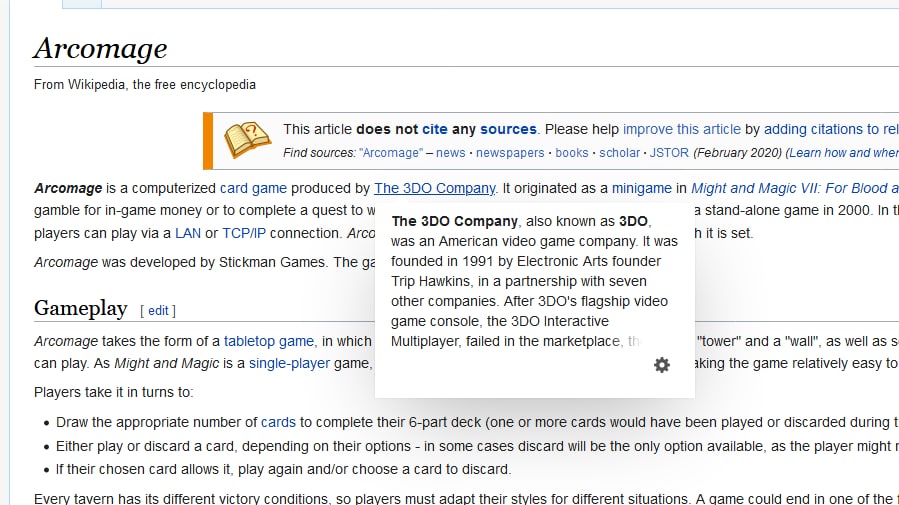Search sources for "Arcomage" quoted link

[x=391, y=153]
